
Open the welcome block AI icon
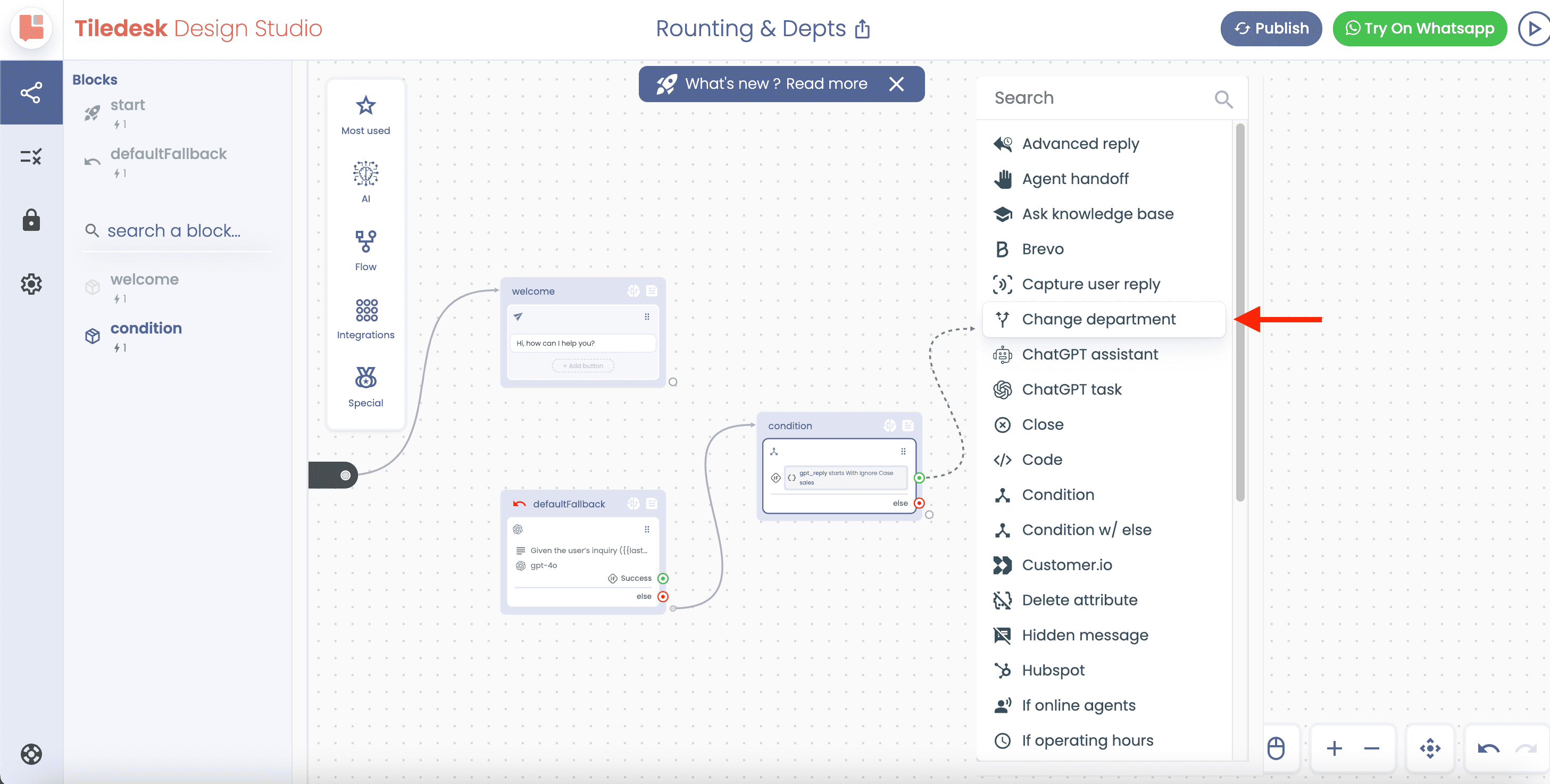633,291
